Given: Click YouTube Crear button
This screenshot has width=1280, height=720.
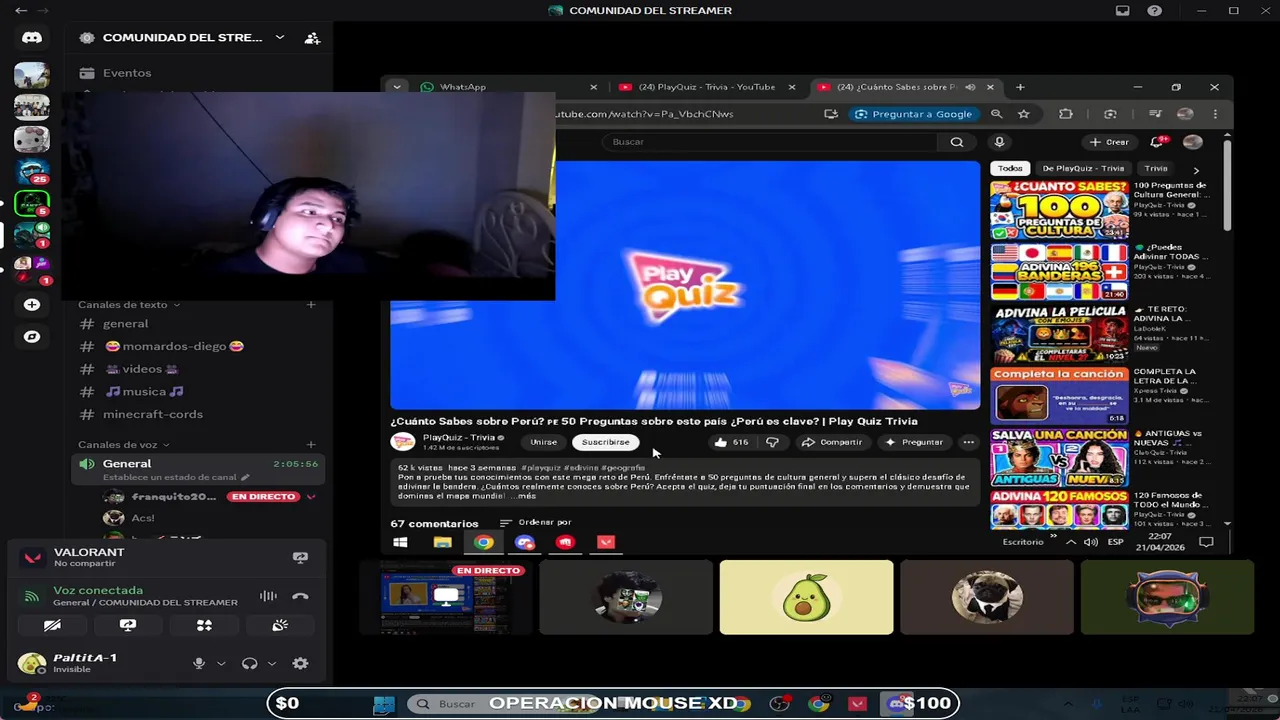Looking at the screenshot, I should coord(1109,142).
